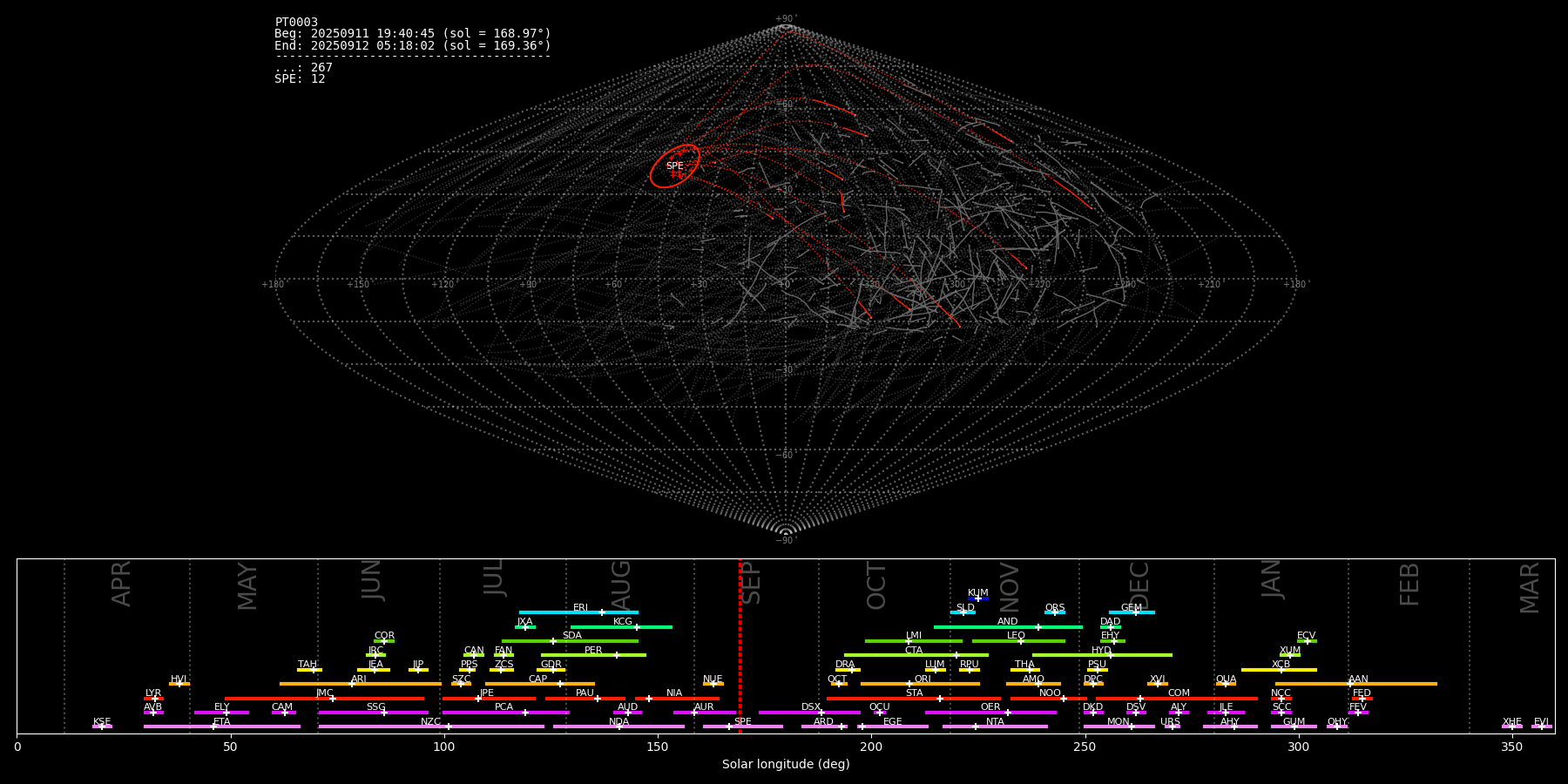Click the NIA shower label
Image resolution: width=1568 pixels, height=784 pixels.
674,693
